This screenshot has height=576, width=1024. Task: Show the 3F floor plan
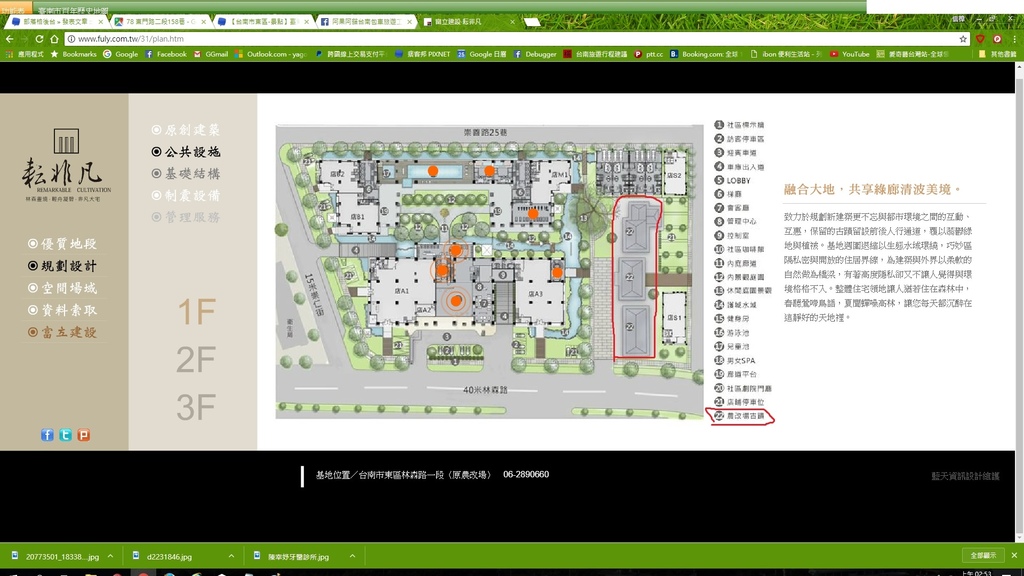(x=196, y=408)
